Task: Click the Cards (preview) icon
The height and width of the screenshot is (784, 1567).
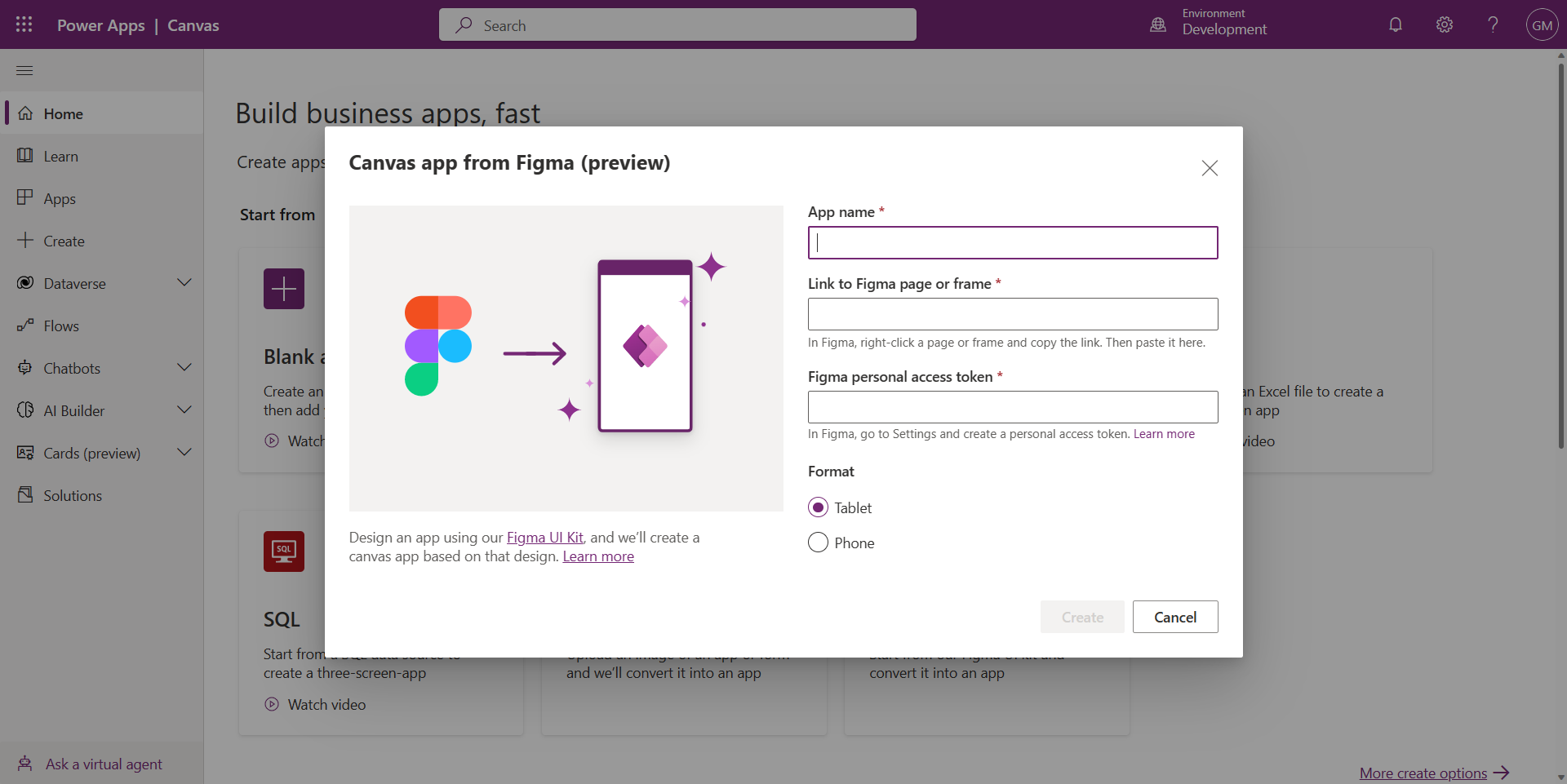Action: coord(25,452)
